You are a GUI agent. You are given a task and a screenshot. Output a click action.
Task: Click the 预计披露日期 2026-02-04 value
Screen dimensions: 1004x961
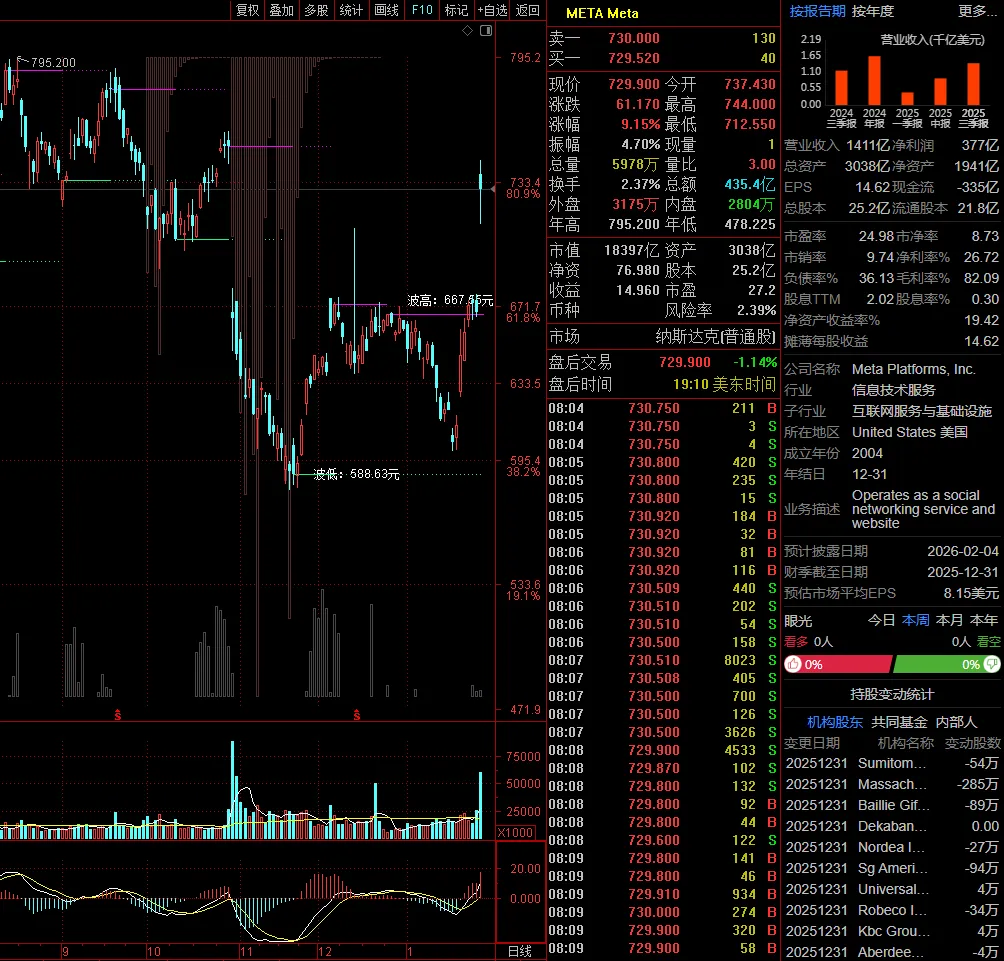point(963,551)
